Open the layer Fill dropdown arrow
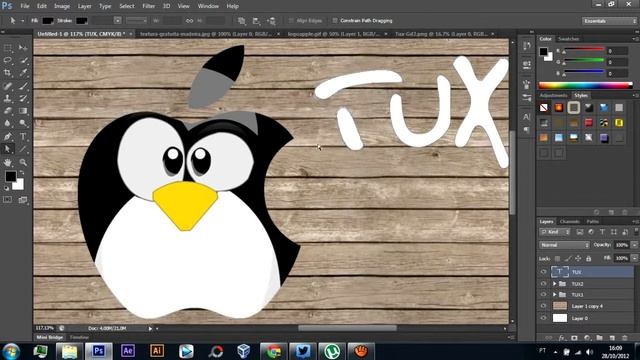Viewport: 640px width, 360px height. tap(634, 258)
